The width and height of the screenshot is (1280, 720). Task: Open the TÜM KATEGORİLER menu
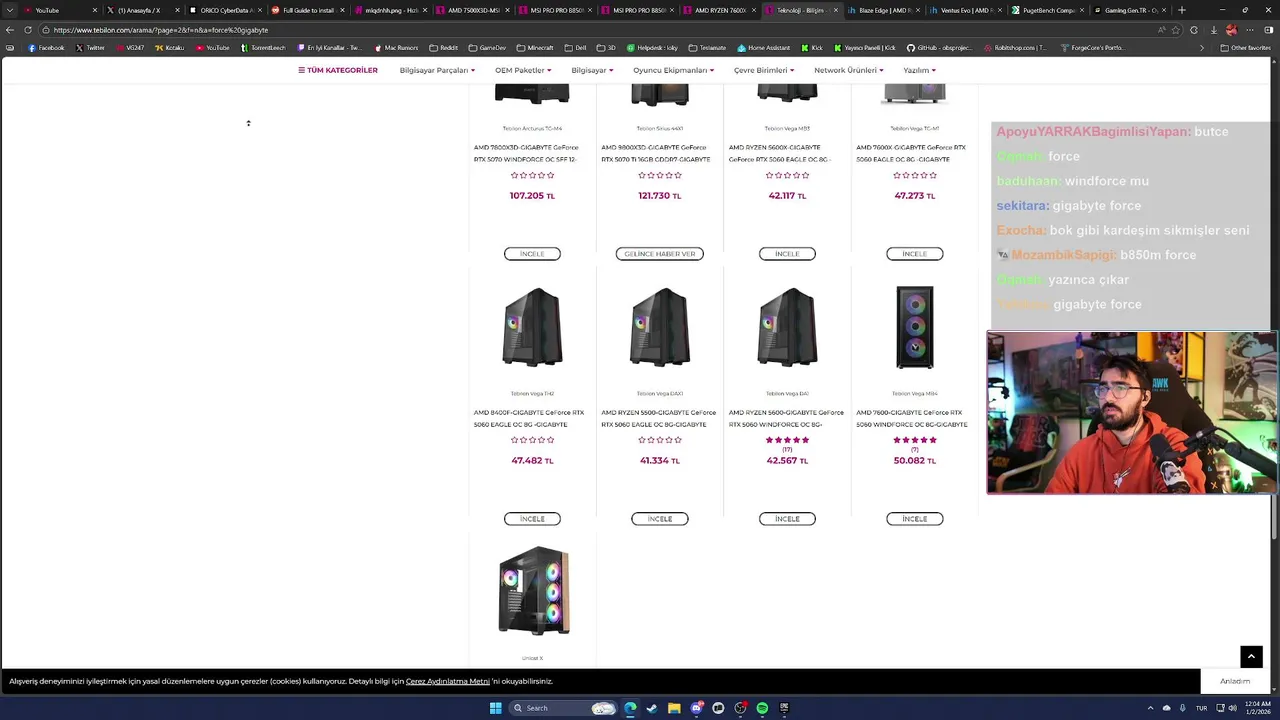(338, 70)
